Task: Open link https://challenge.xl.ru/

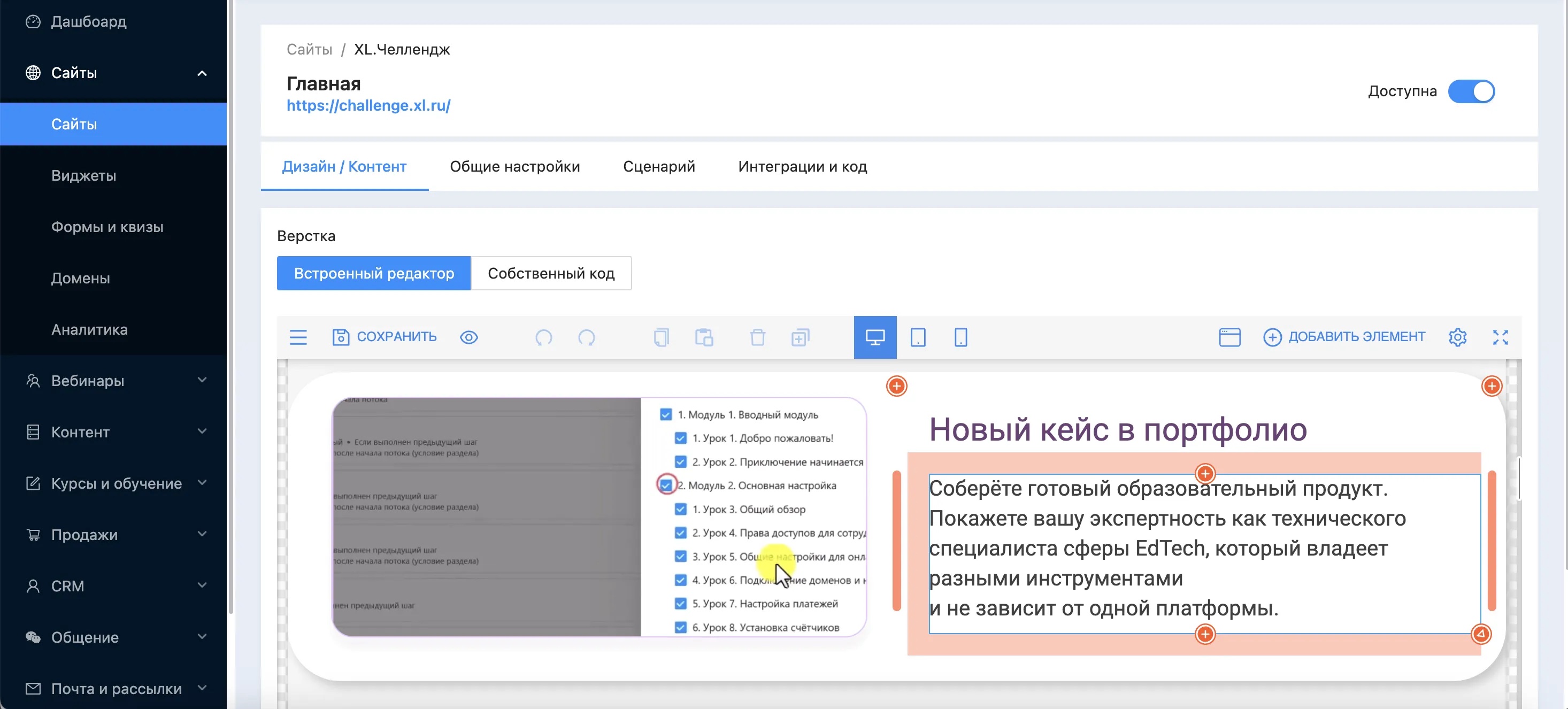Action: [368, 105]
